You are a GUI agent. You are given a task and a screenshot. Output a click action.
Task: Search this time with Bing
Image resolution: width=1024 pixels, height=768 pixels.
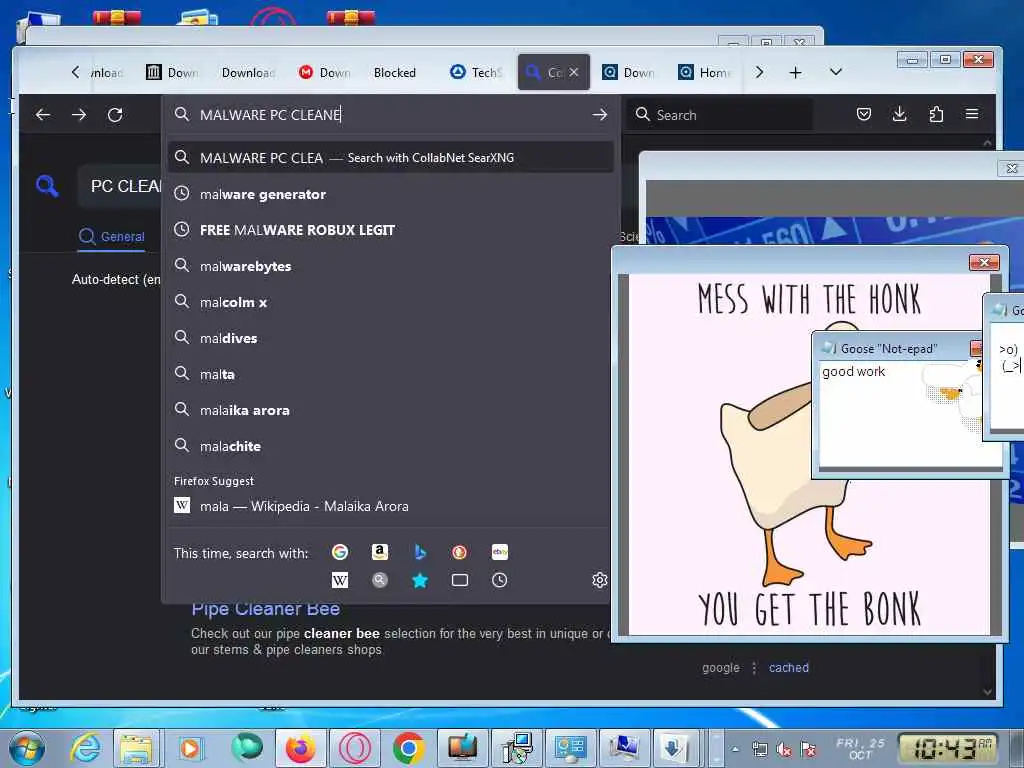point(420,552)
